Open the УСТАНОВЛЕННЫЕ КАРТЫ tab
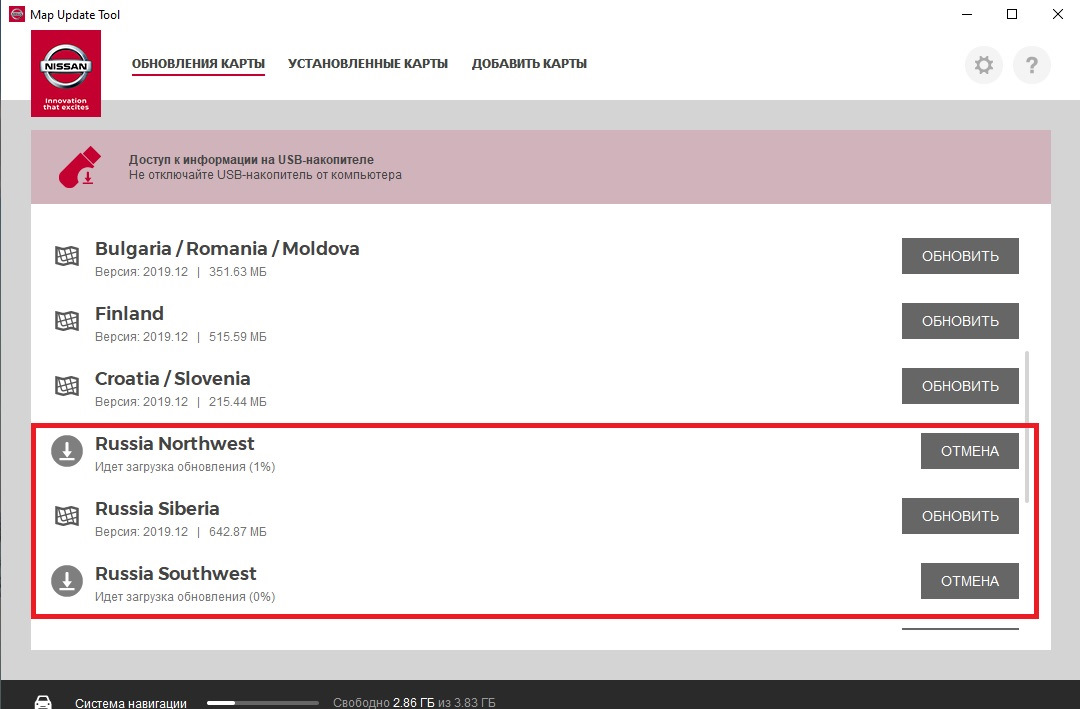This screenshot has height=709, width=1080. 368,63
